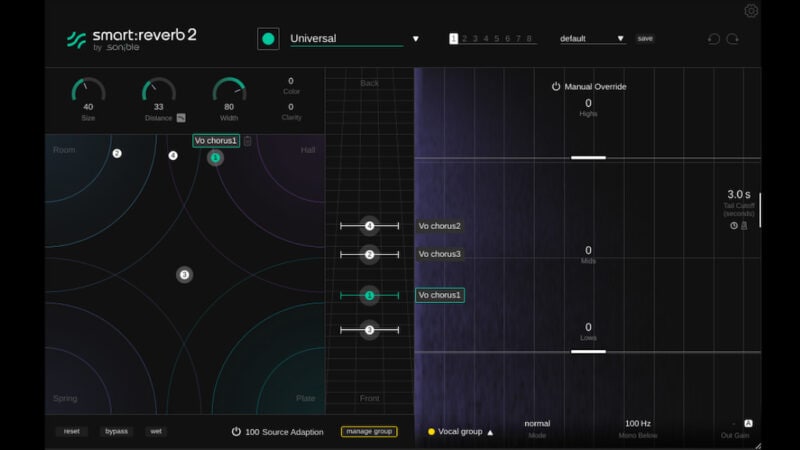Screen dimensions: 800x450
Task: Click the Lows band divider handle
Action: pos(588,352)
